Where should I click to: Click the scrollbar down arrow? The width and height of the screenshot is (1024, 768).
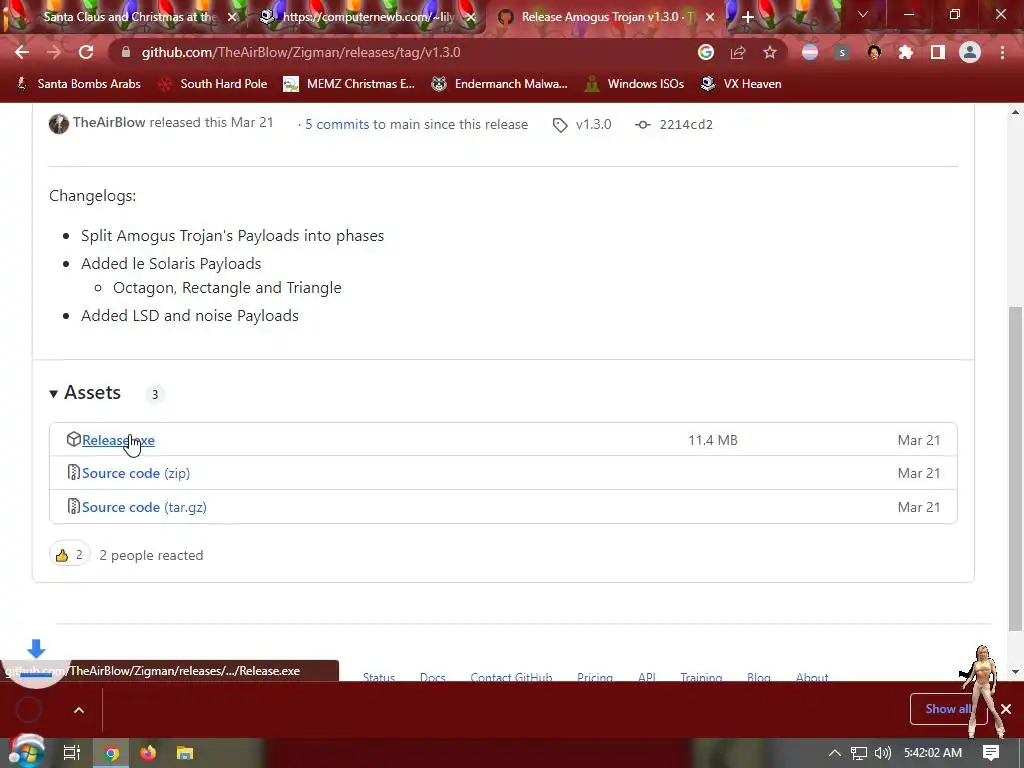coord(1015,671)
